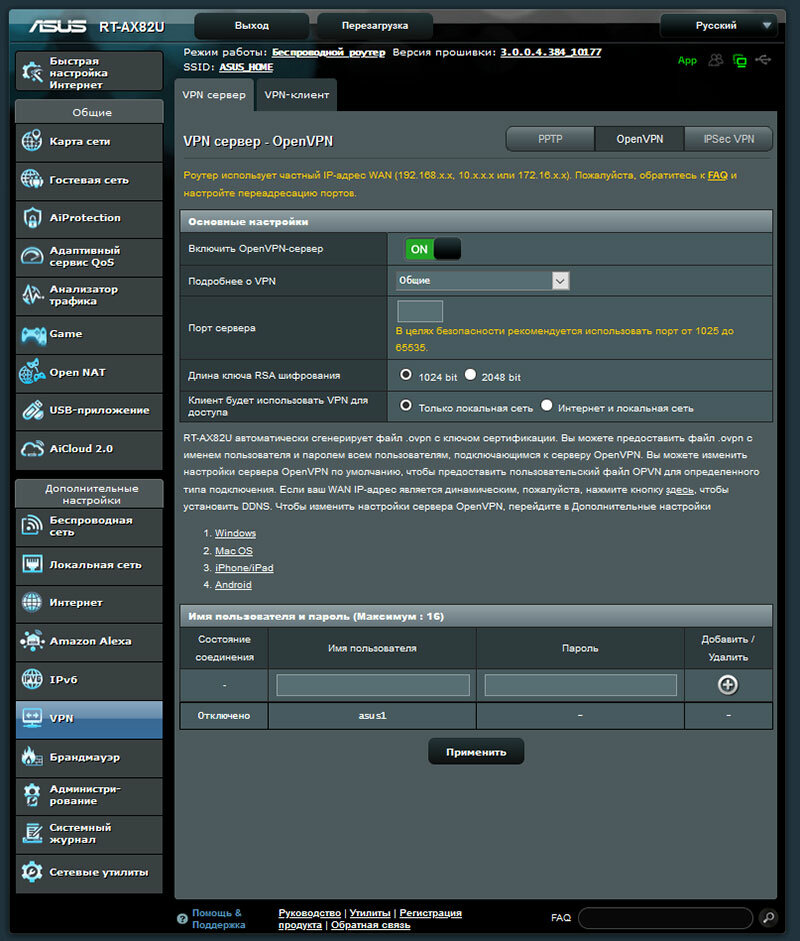This screenshot has width=800, height=941.
Task: Select 1024 bit RSA key length
Action: click(406, 374)
